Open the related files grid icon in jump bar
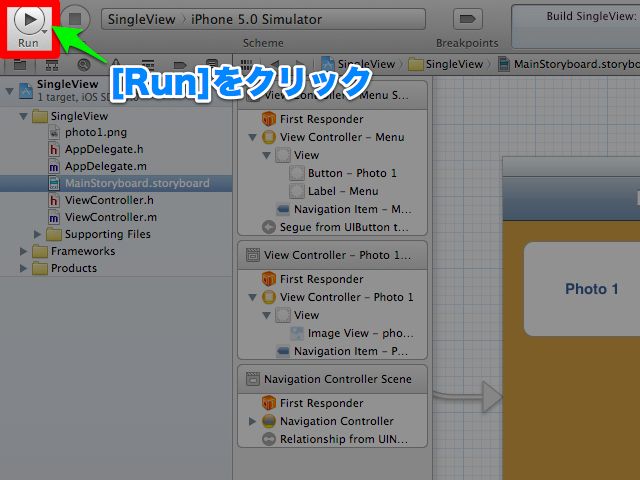The height and width of the screenshot is (480, 640). pyautogui.click(x=246, y=64)
